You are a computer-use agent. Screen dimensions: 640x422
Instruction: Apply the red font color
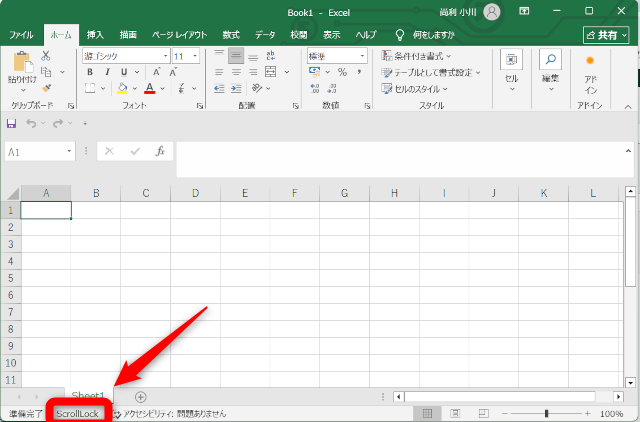pyautogui.click(x=150, y=88)
